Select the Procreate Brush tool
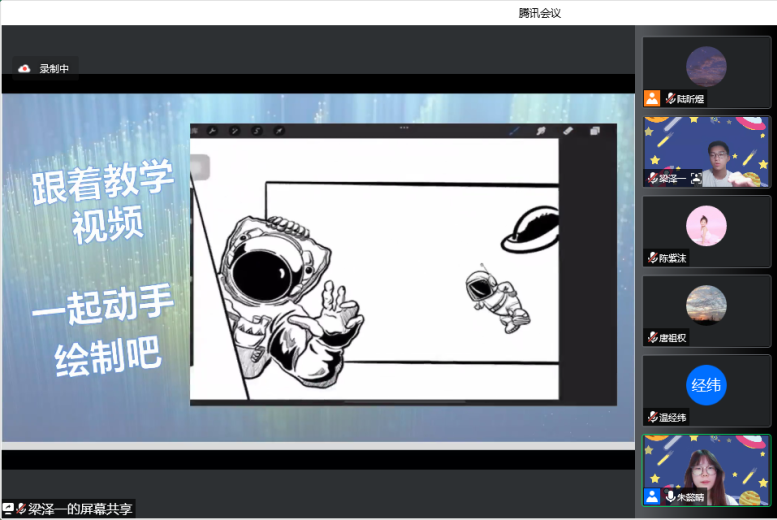 514,131
